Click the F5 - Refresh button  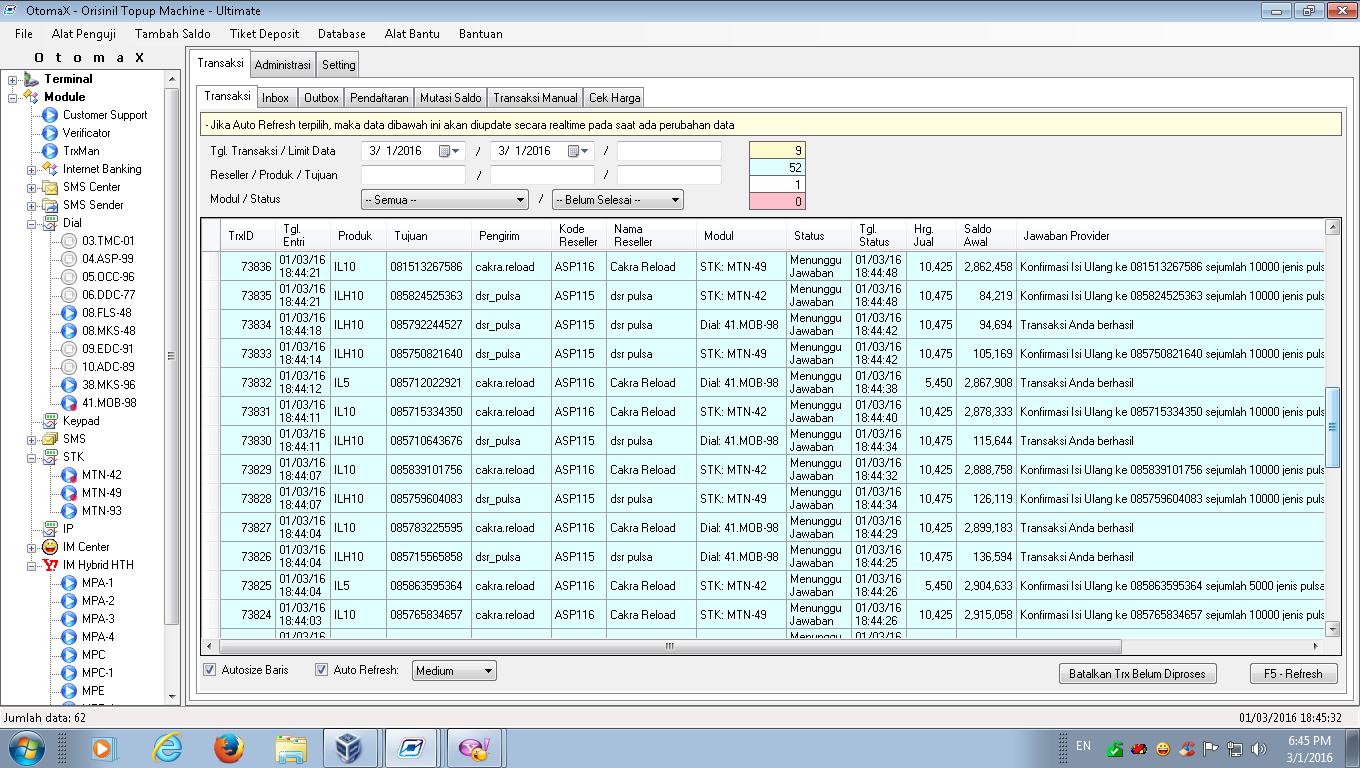point(1293,673)
